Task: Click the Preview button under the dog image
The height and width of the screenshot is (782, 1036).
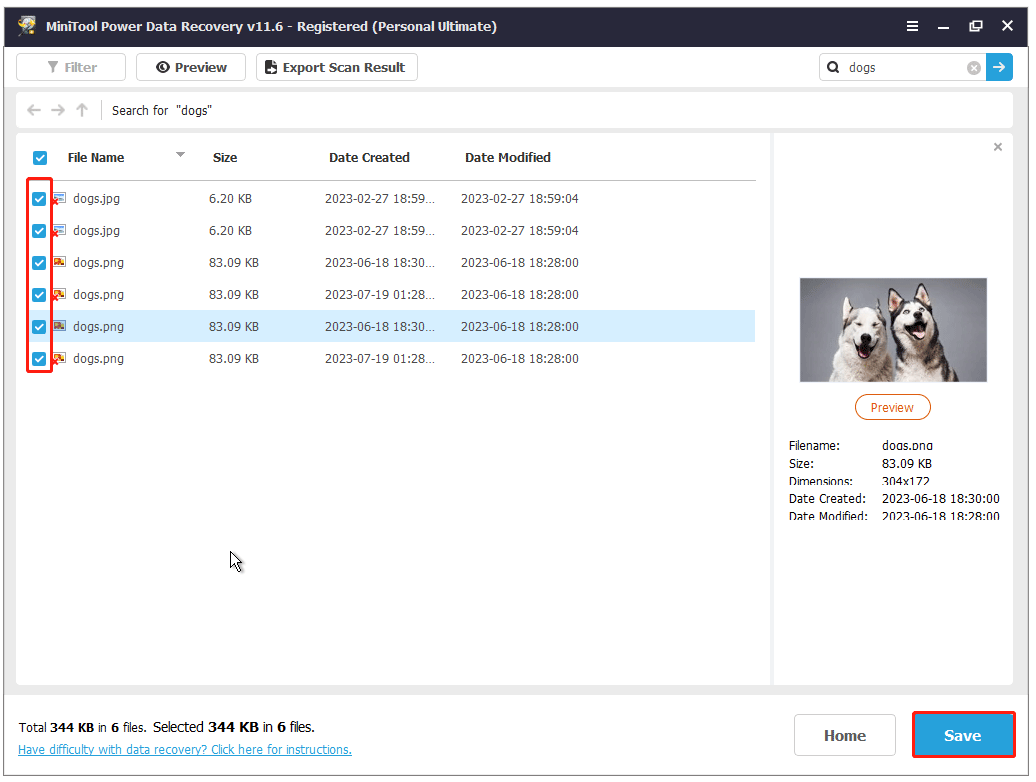Action: (892, 407)
